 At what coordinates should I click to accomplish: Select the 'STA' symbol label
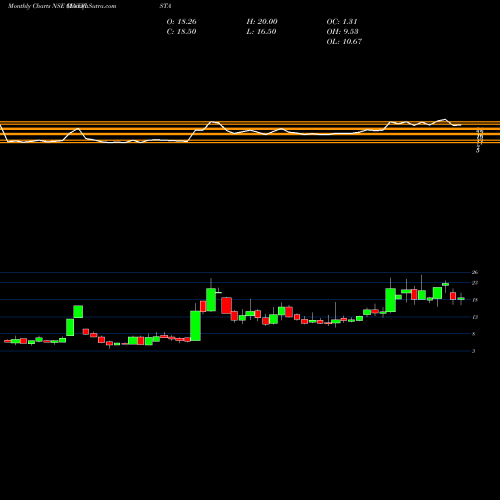coord(165,6)
